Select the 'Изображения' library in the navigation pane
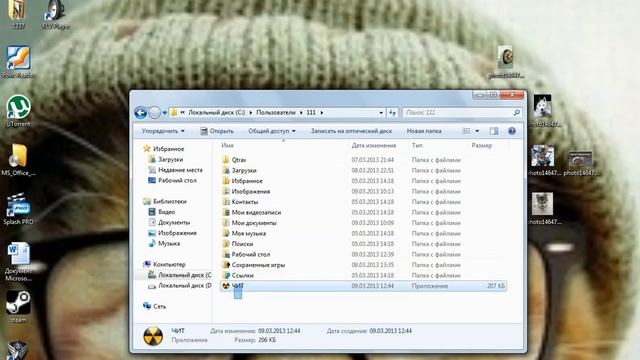The image size is (640, 360). (x=177, y=233)
